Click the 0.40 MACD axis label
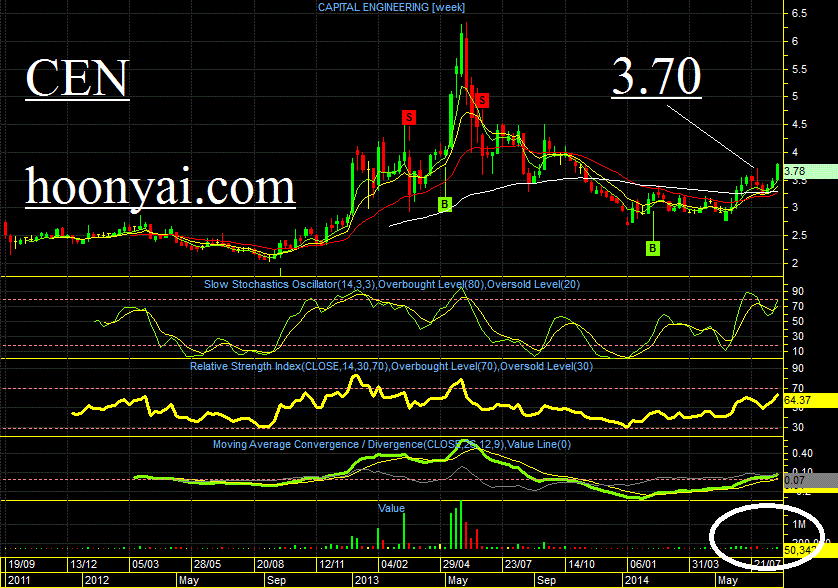 [x=802, y=453]
